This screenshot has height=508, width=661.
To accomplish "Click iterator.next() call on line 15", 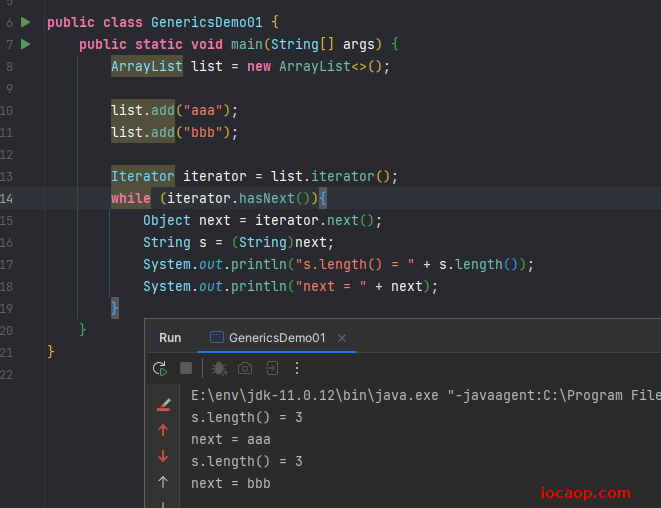I will point(314,220).
